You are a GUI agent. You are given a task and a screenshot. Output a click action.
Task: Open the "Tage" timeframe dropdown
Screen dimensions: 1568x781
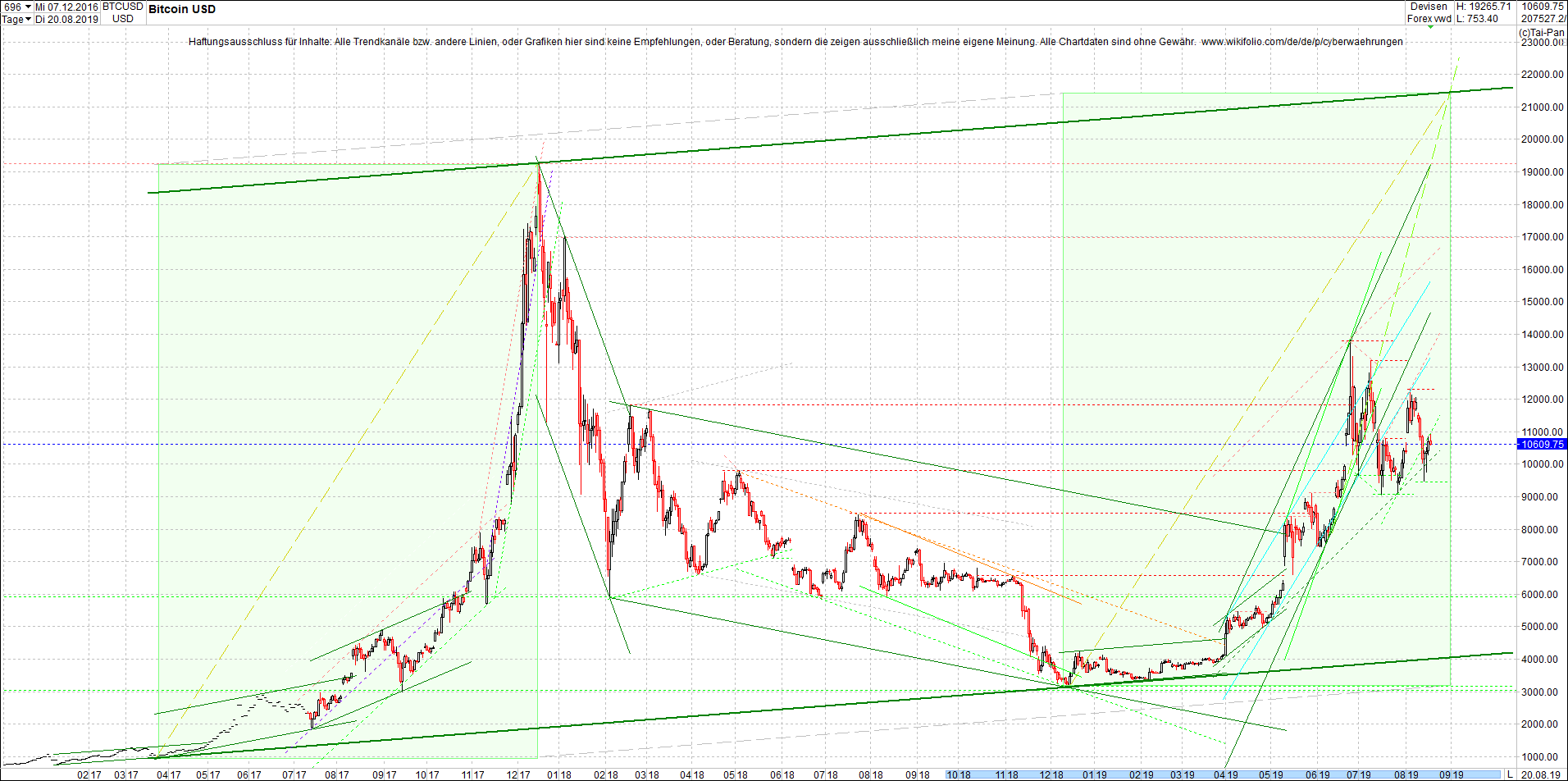coord(18,19)
